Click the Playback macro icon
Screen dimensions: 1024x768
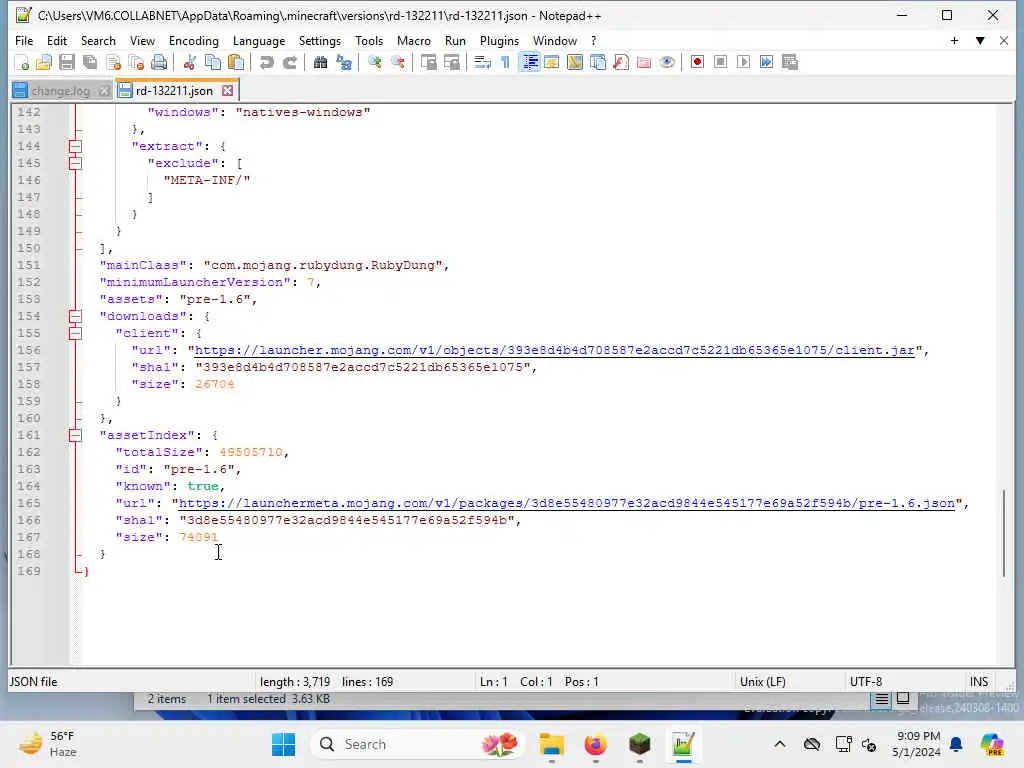[x=743, y=62]
